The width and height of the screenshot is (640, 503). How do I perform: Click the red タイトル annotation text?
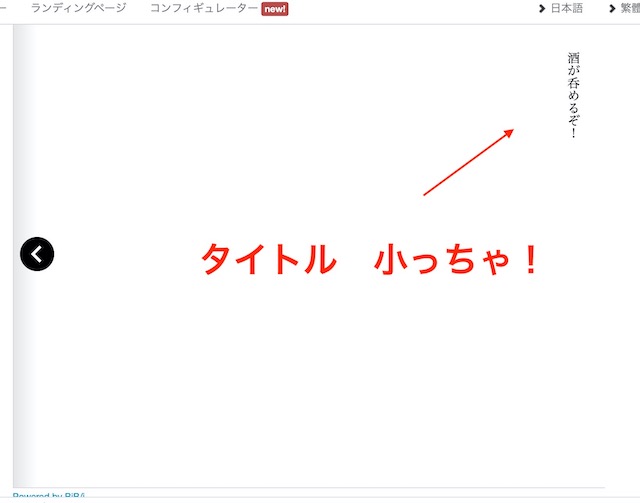pyautogui.click(x=268, y=260)
